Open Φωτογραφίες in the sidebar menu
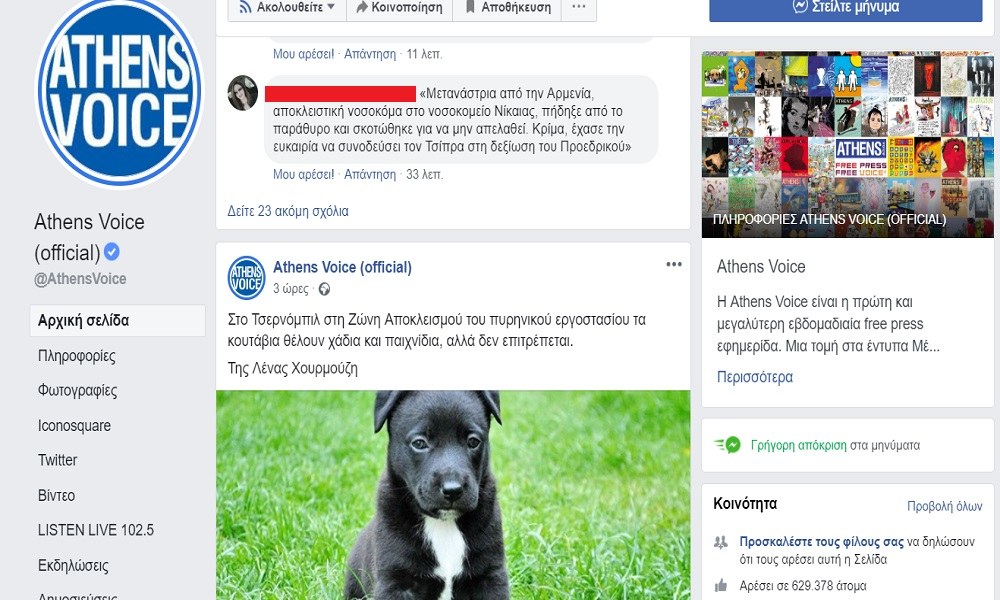 click(77, 390)
